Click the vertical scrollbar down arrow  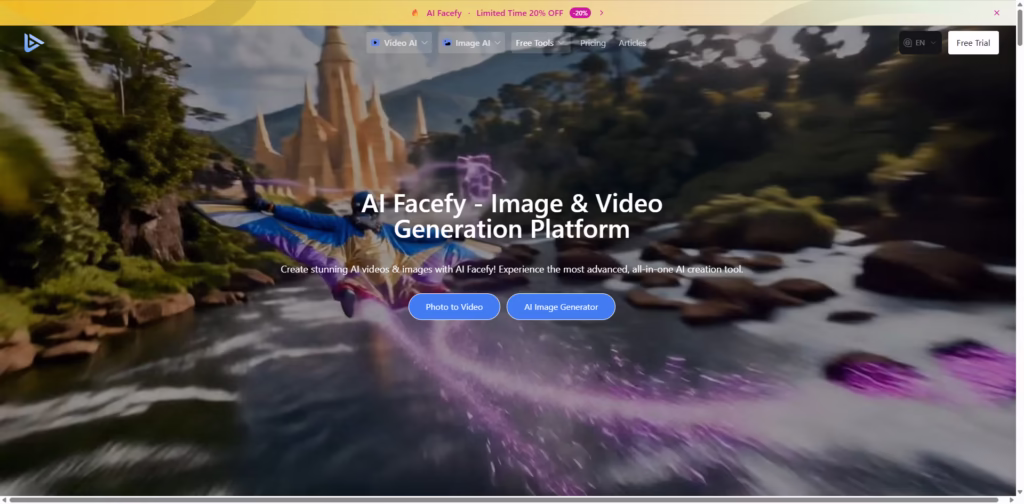click(x=1019, y=490)
